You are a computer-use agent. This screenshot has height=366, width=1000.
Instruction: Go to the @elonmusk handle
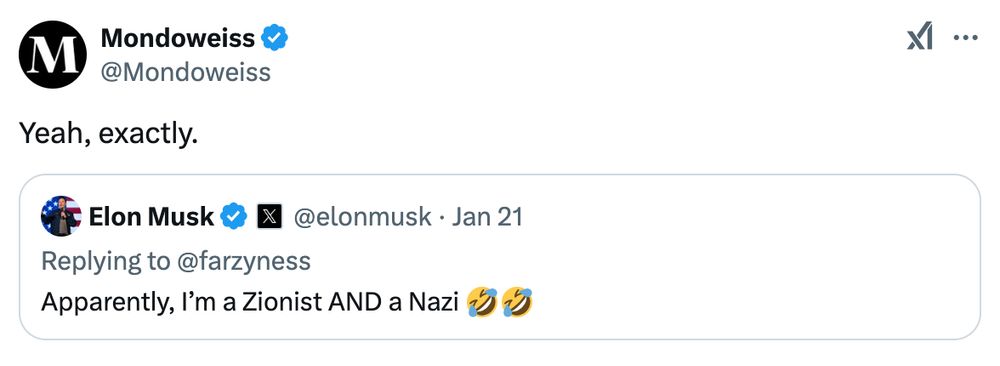click(x=362, y=217)
